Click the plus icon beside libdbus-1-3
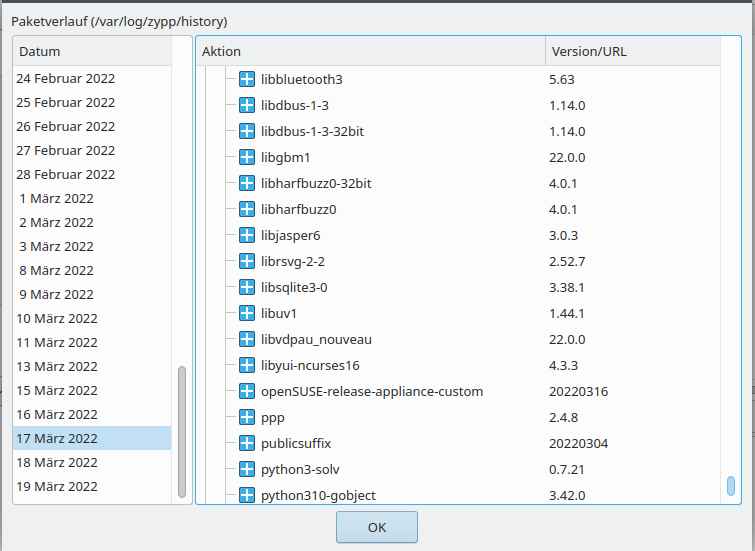 (x=247, y=105)
